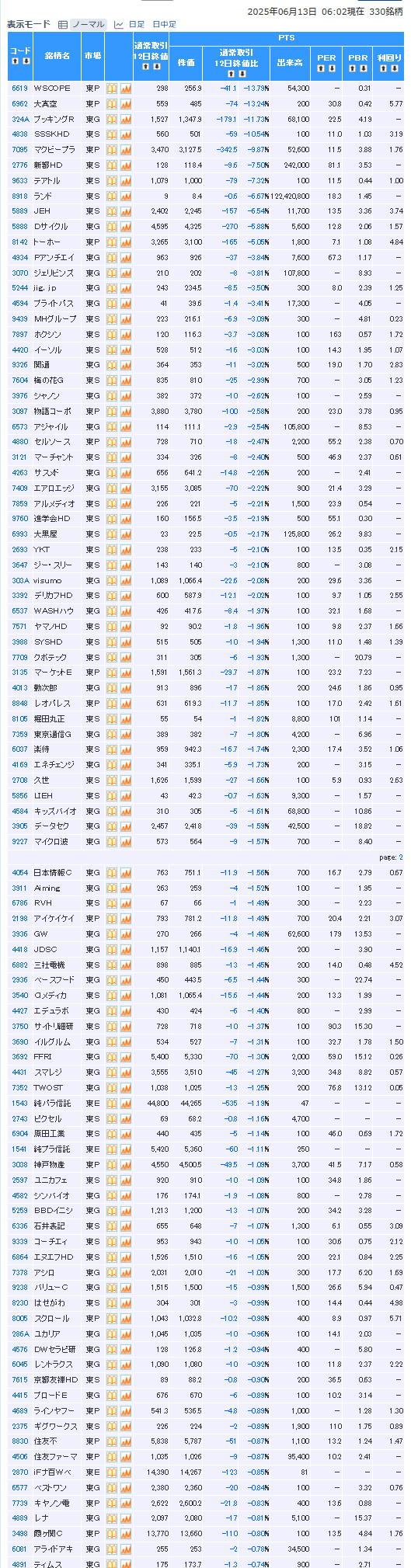
Task: Open chart icon for 9227 マイクロ波
Action: click(x=125, y=842)
